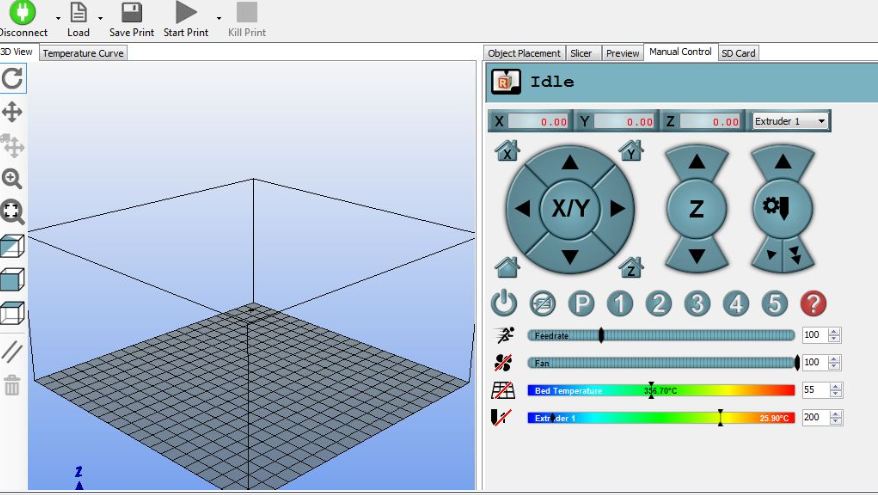Toggle the fan on/off icon

503,362
